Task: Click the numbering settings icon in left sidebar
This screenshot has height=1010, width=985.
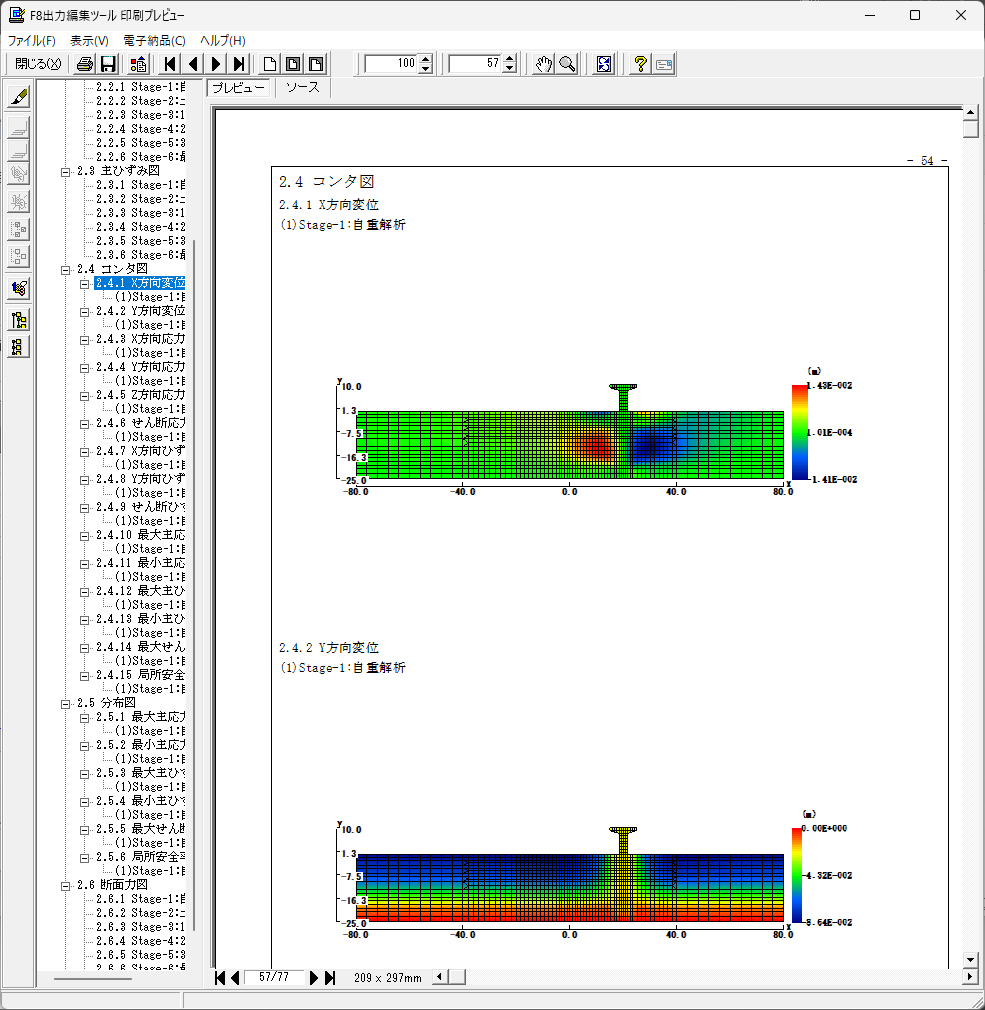Action: (x=18, y=289)
